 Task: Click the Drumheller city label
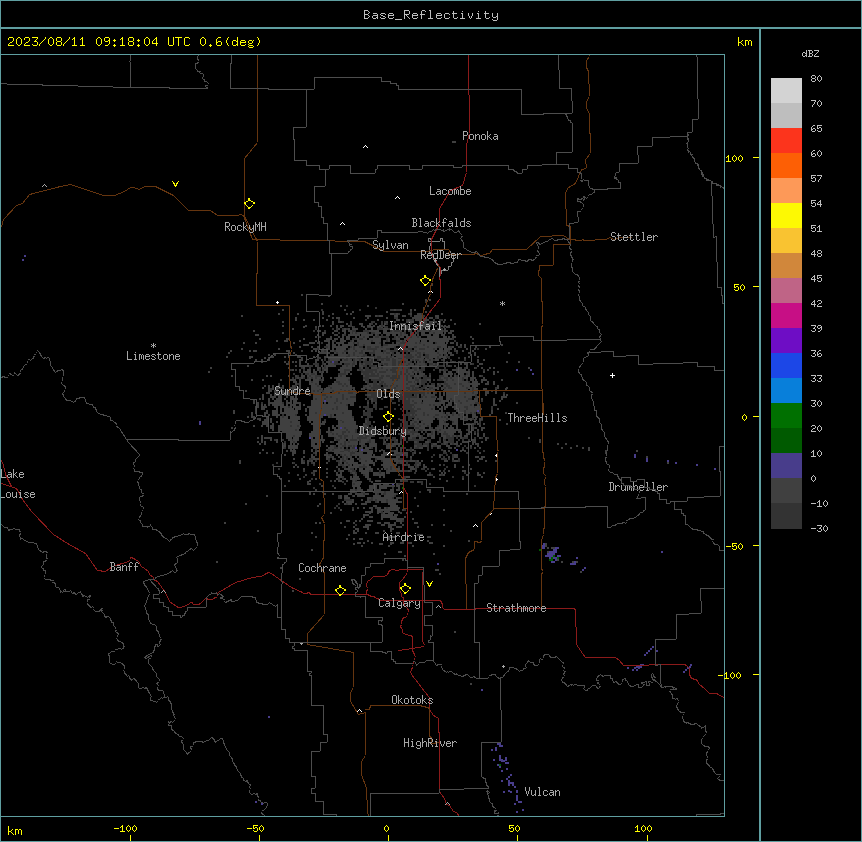pyautogui.click(x=638, y=487)
